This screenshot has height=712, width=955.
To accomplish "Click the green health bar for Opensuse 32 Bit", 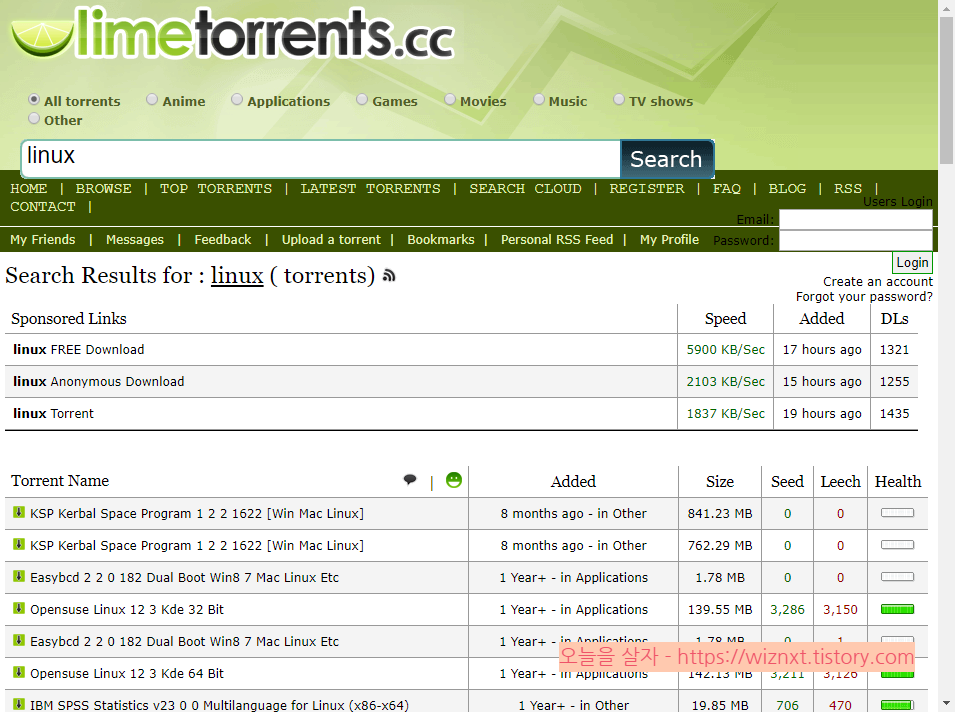I will [897, 609].
